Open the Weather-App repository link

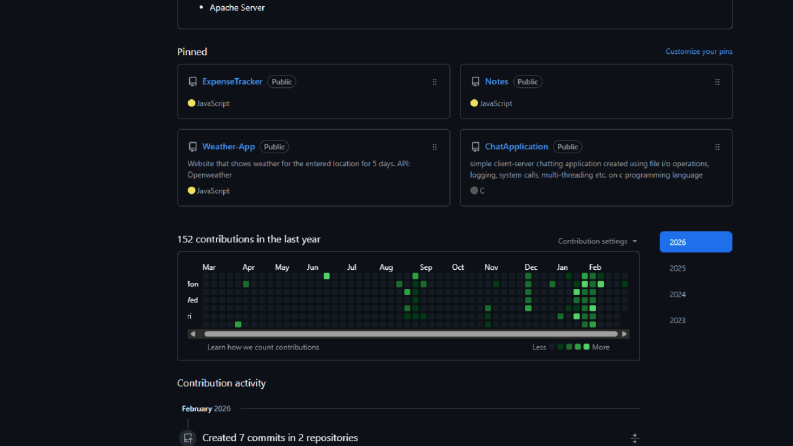(229, 147)
